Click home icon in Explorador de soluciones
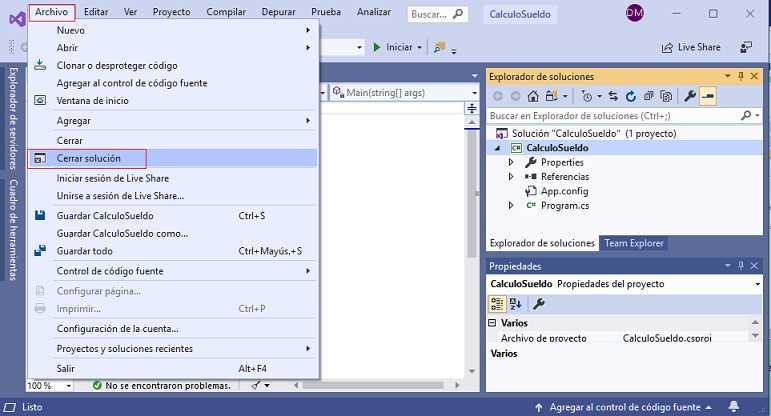Screen dimensions: 771x416 click(x=533, y=96)
